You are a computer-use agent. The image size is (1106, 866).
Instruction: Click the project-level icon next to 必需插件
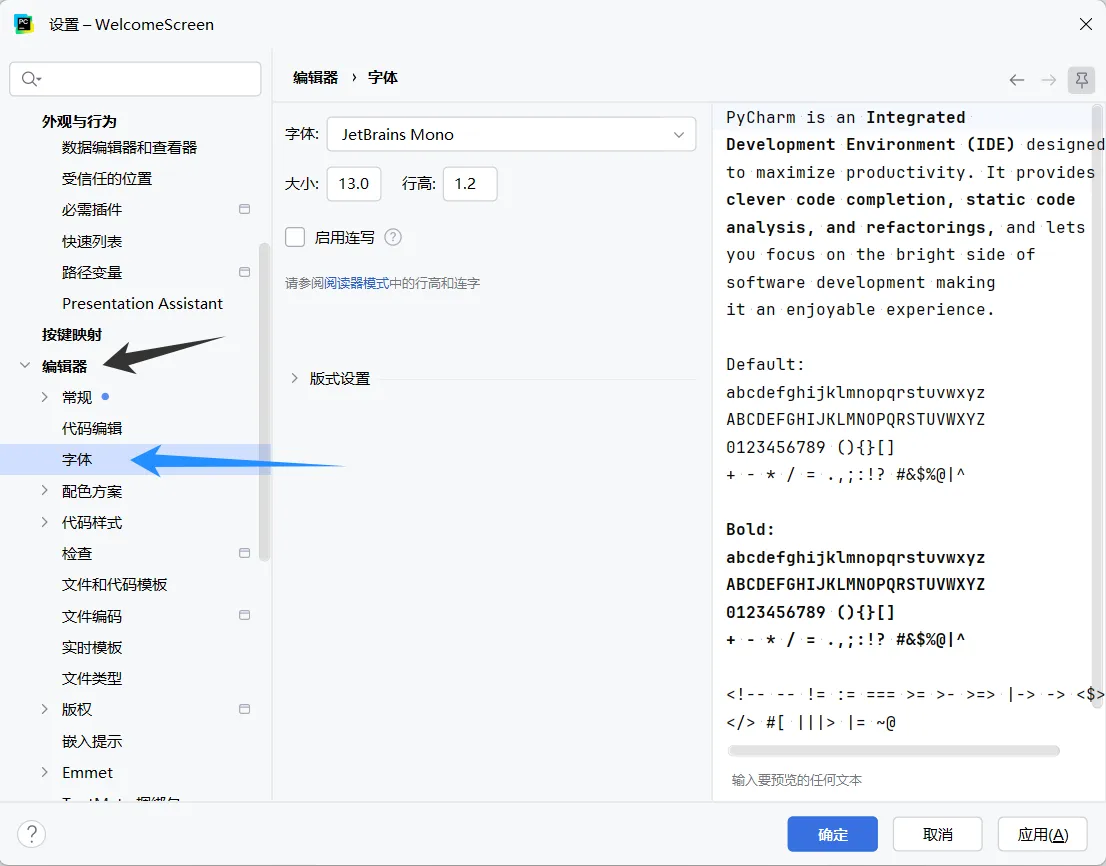coord(244,209)
